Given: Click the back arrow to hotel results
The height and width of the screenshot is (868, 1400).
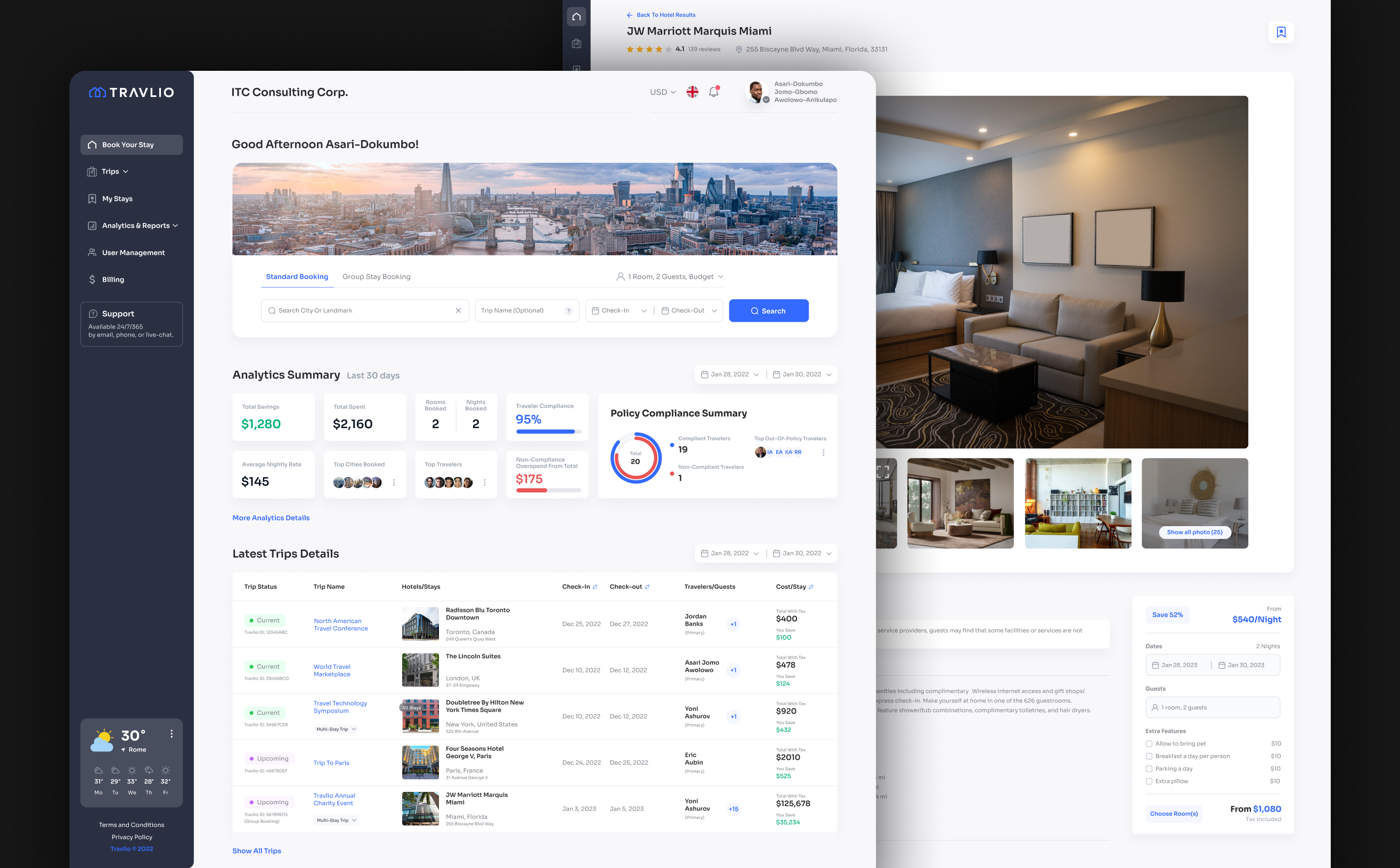Looking at the screenshot, I should click(x=629, y=15).
